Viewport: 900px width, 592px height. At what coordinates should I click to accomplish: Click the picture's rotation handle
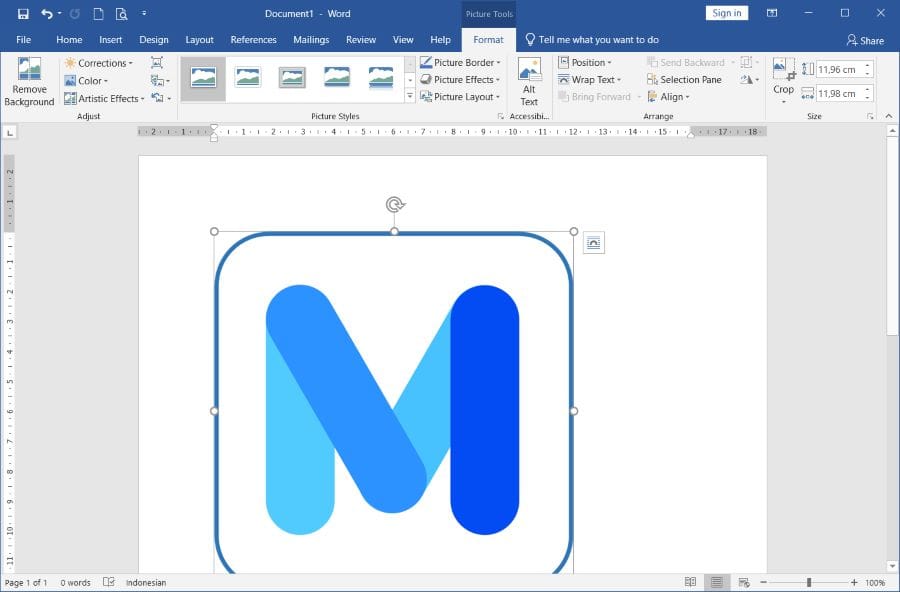click(394, 205)
